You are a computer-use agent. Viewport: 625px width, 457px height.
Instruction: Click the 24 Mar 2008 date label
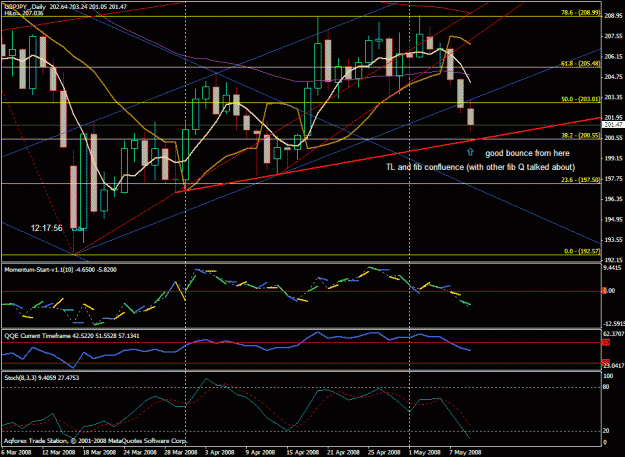pyautogui.click(x=140, y=453)
